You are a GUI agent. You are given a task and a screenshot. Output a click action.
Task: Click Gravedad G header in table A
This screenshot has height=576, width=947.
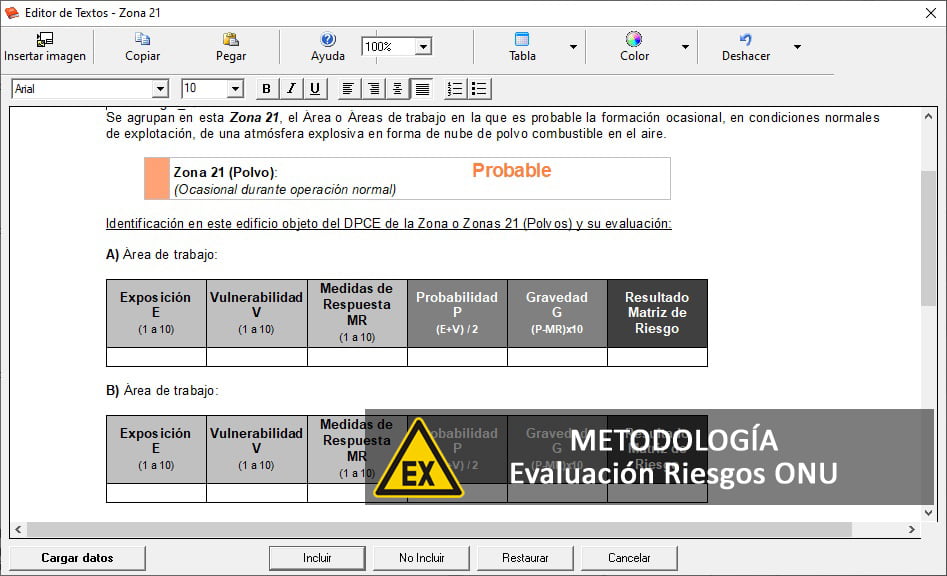(x=557, y=313)
